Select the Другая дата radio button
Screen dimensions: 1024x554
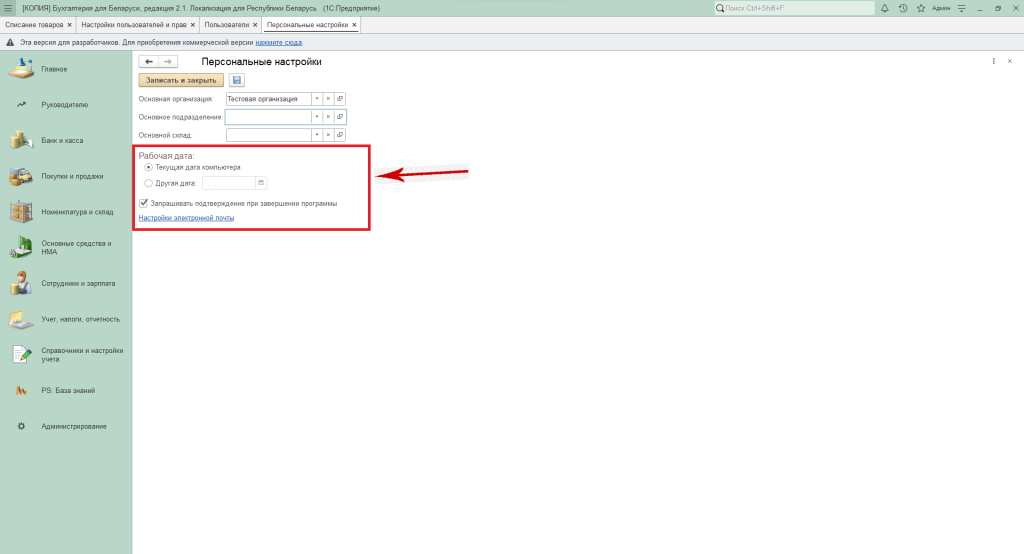point(149,183)
